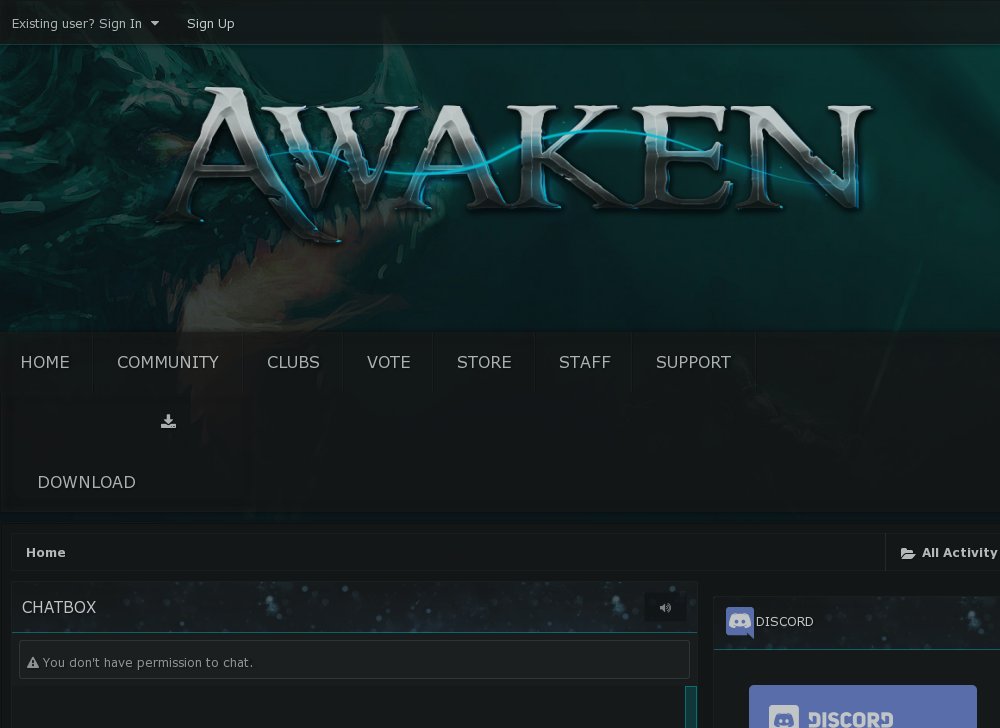
Task: Open the COMMUNITY menu item
Action: [168, 362]
